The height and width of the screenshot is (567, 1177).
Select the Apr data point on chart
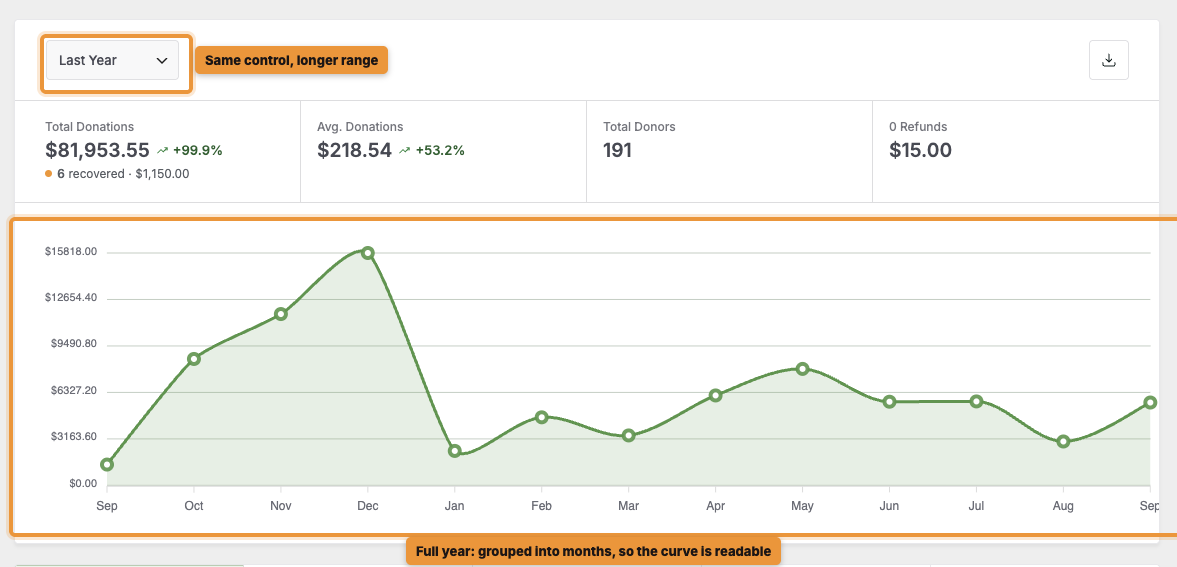pyautogui.click(x=715, y=395)
